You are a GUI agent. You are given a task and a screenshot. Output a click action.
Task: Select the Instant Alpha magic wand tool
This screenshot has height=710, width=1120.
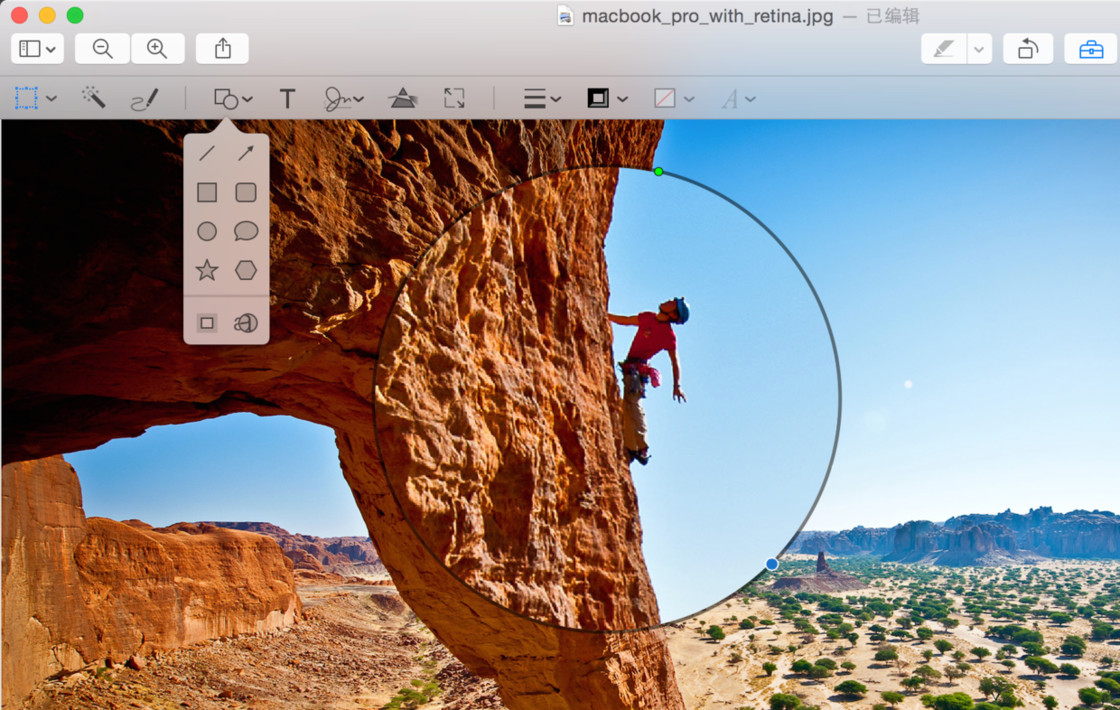94,98
